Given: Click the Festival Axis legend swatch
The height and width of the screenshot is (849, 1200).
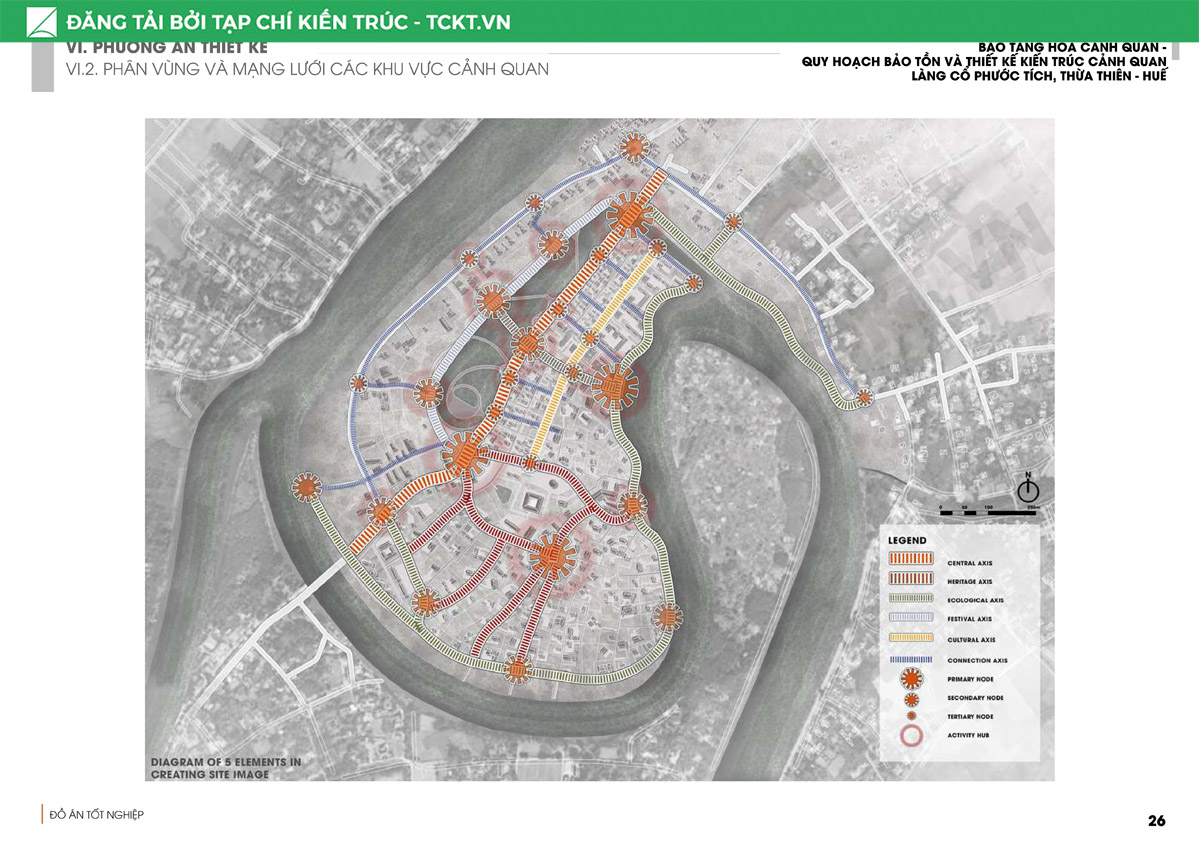Looking at the screenshot, I should tap(910, 619).
